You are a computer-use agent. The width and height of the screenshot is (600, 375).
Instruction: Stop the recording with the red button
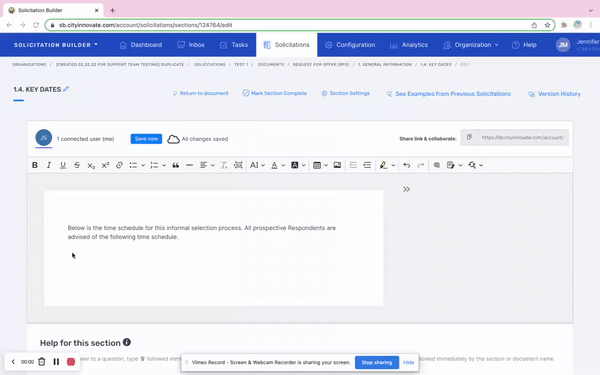[x=71, y=362]
